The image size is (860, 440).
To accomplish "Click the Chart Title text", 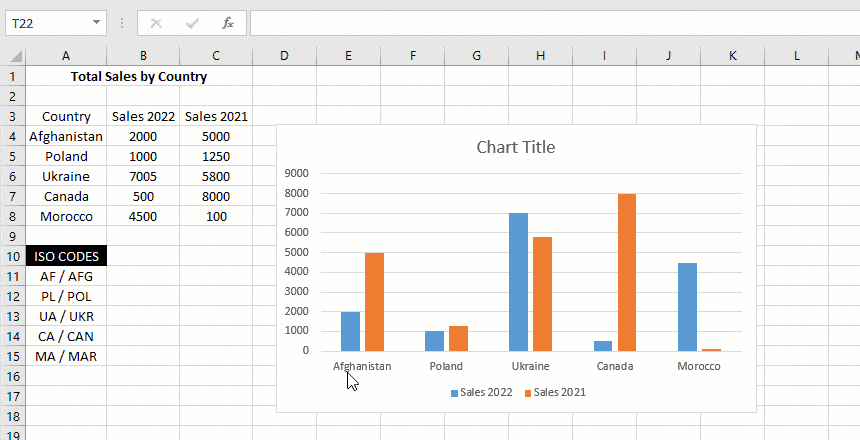I will [x=516, y=147].
